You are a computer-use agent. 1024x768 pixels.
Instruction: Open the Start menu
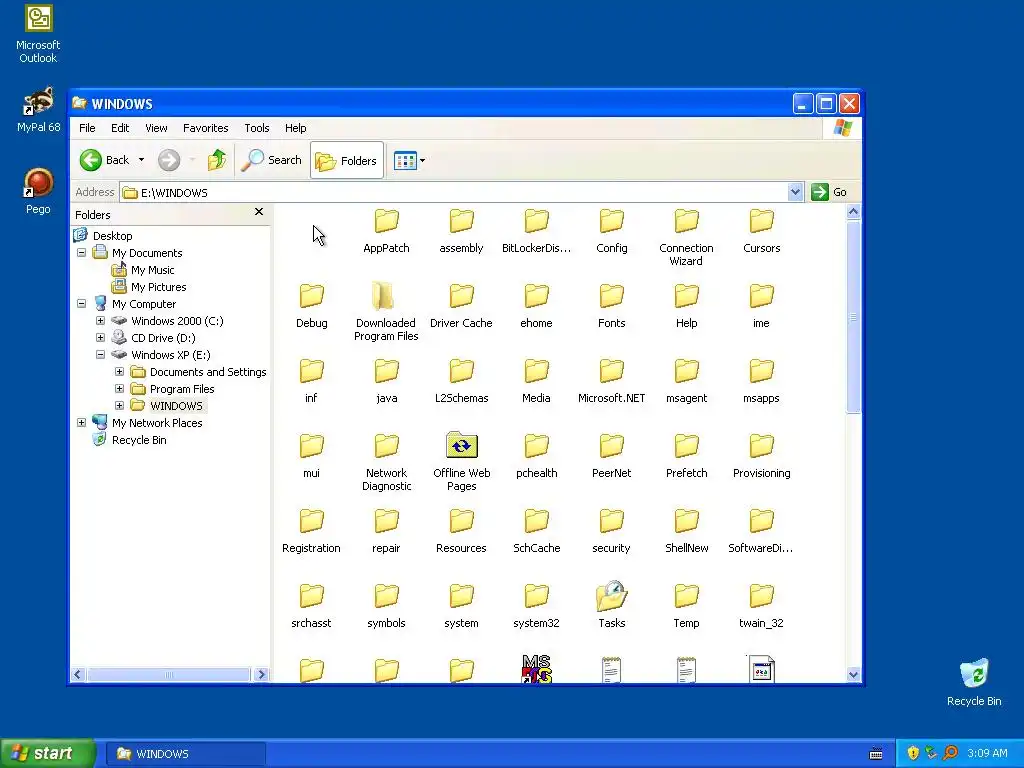(47, 753)
